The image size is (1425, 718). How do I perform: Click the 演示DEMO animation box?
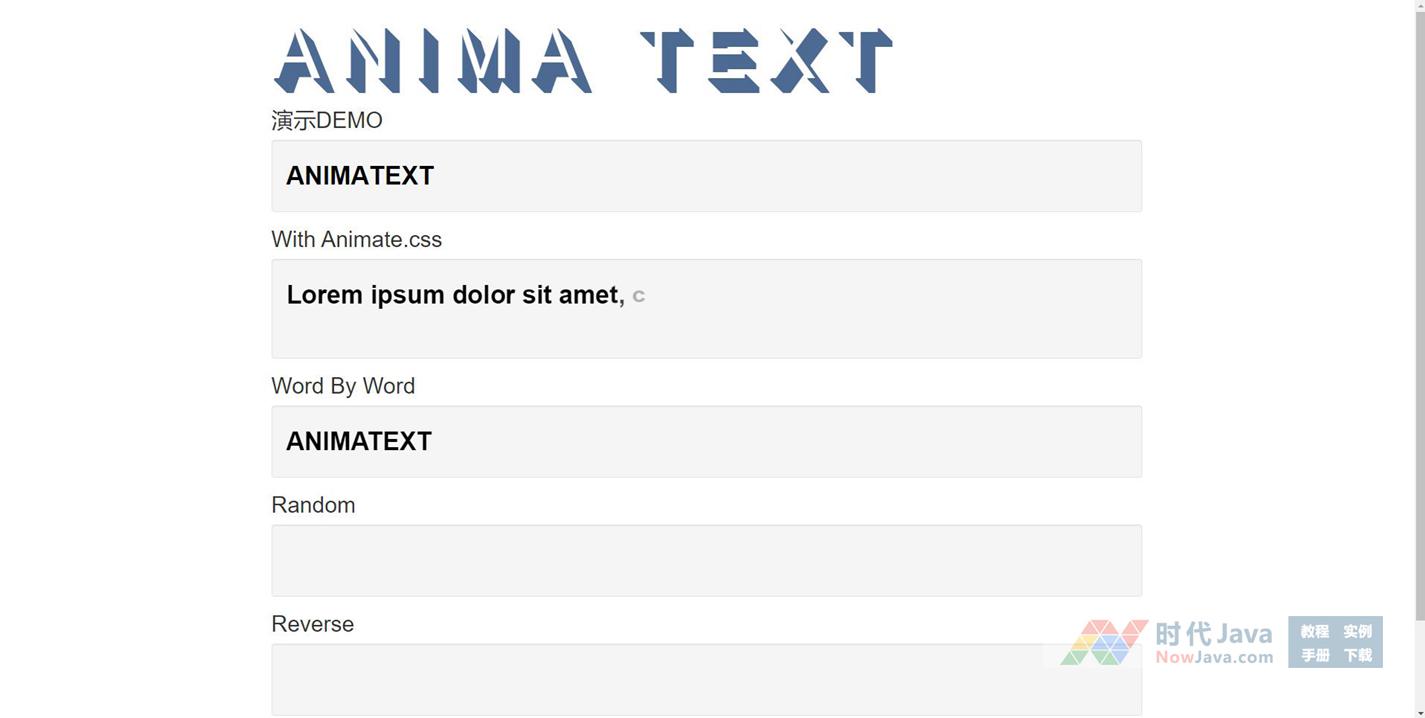pyautogui.click(x=706, y=176)
